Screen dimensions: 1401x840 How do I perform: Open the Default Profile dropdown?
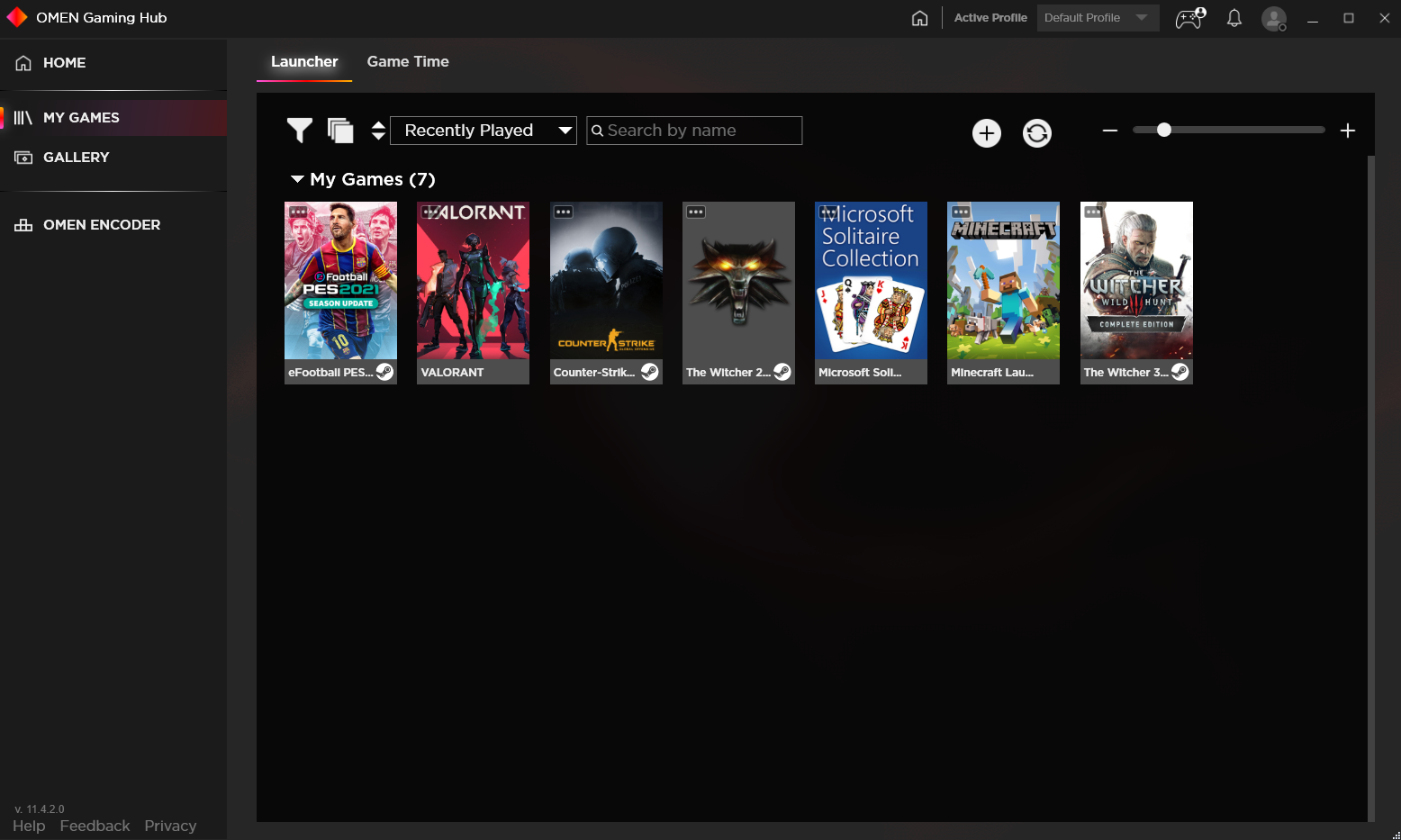click(1098, 18)
